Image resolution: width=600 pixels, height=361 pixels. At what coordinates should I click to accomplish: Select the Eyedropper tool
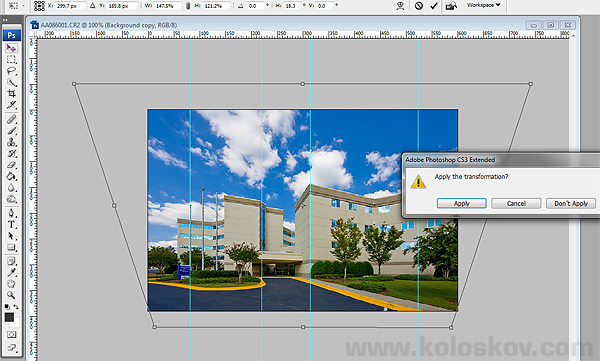pyautogui.click(x=11, y=273)
